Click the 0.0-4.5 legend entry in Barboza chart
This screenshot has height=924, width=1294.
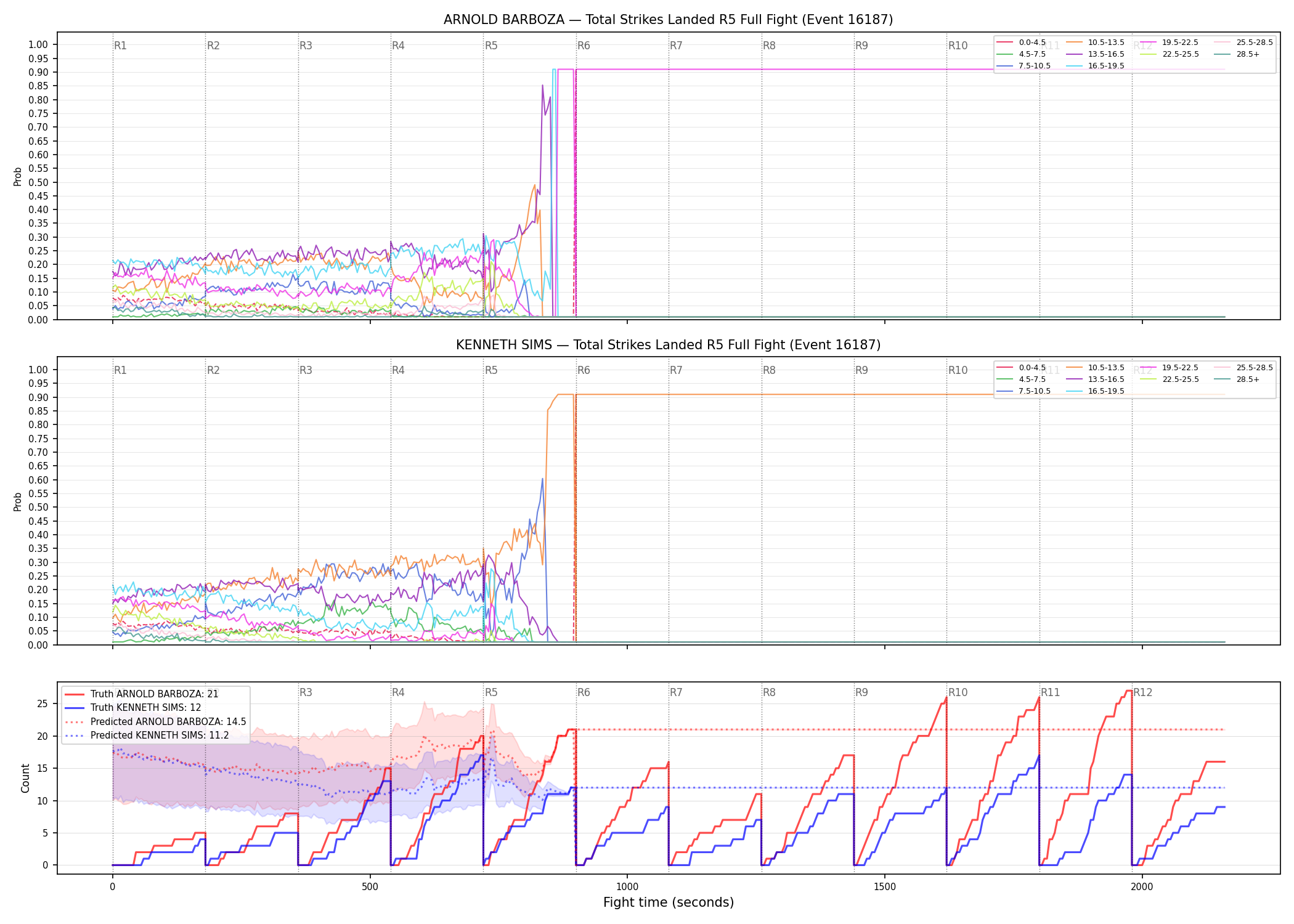point(1022,43)
